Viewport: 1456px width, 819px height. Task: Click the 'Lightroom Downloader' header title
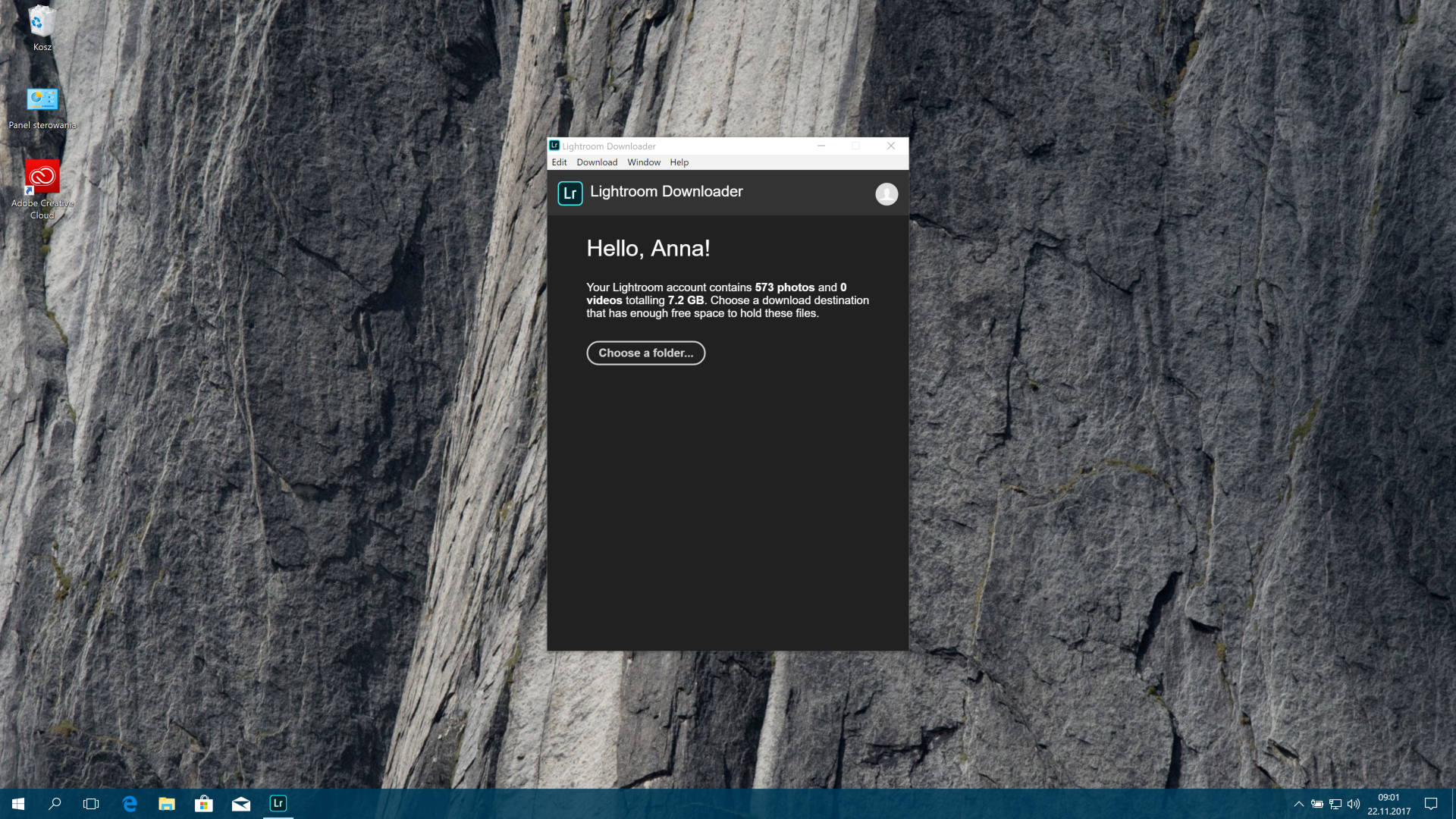[667, 192]
